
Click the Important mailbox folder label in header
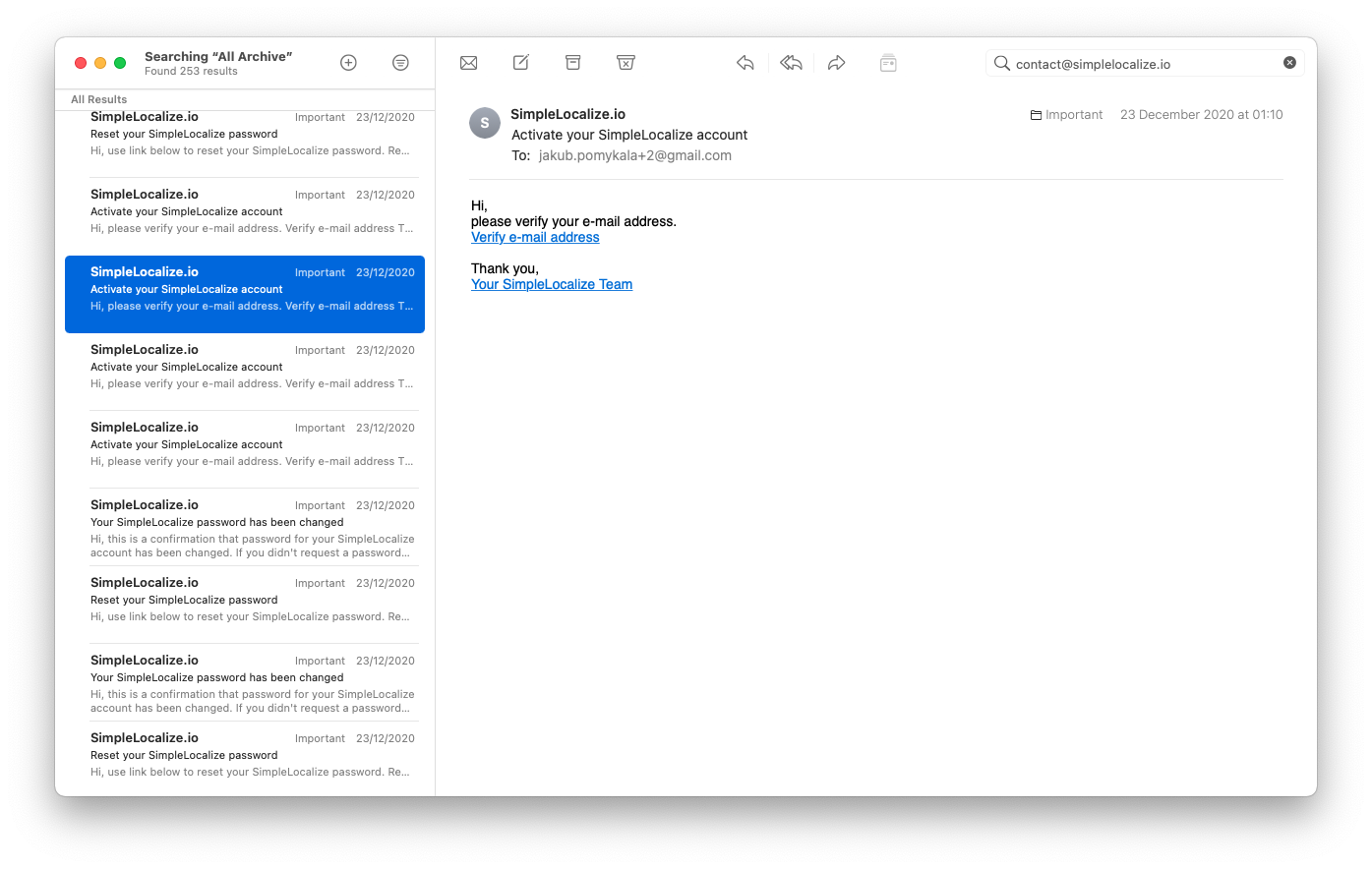[x=1066, y=115]
